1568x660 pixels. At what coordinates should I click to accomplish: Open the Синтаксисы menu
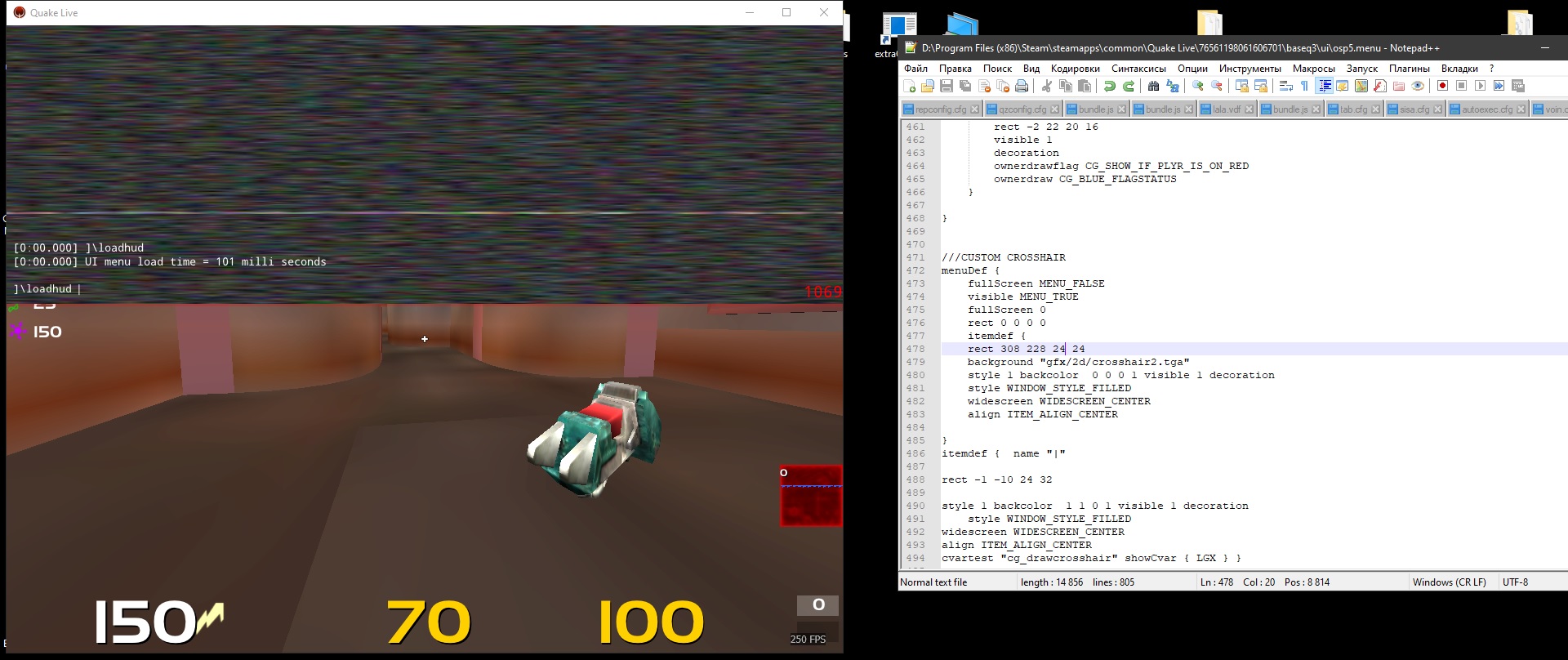[x=1138, y=69]
